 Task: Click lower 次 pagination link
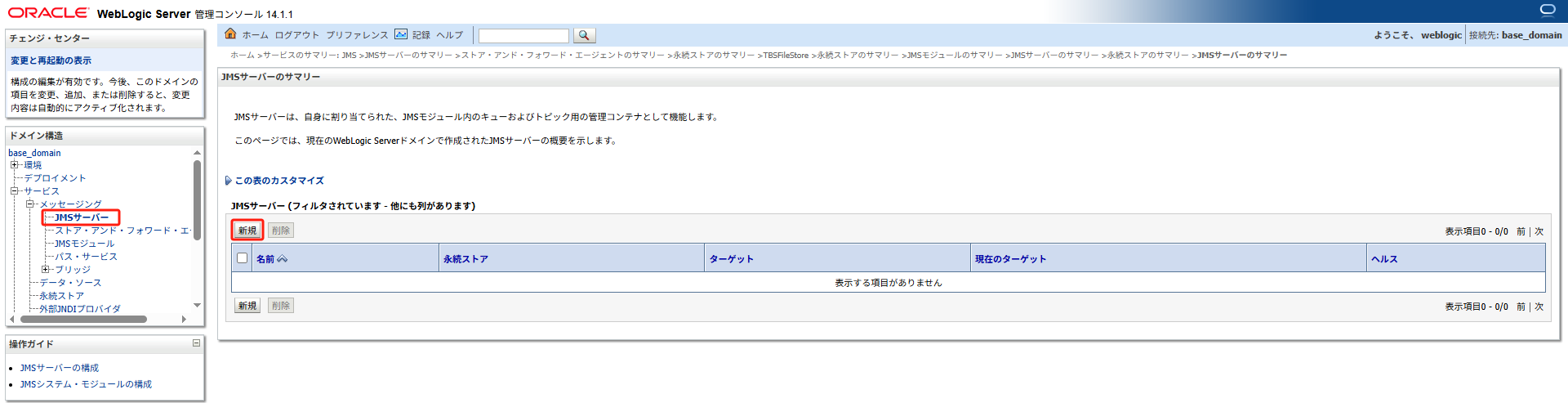(x=1539, y=307)
